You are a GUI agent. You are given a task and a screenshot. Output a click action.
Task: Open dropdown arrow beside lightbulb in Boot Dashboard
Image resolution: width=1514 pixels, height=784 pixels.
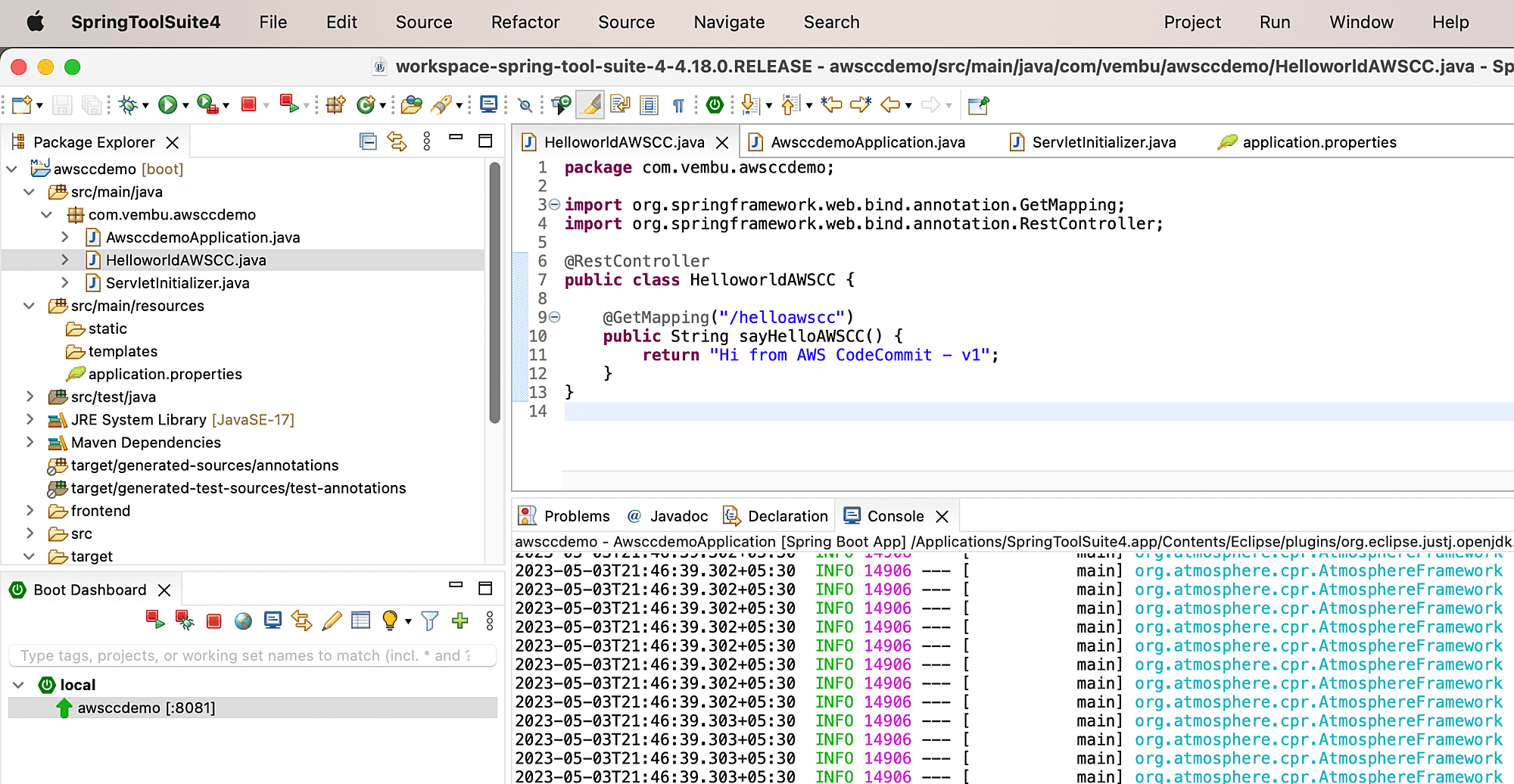pos(408,621)
